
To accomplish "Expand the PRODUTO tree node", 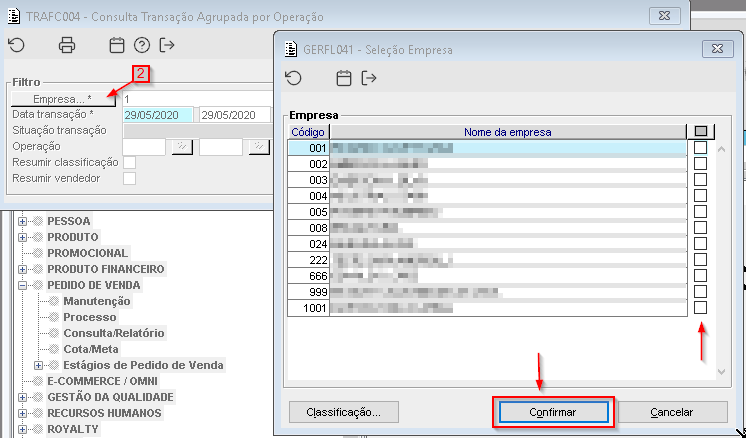I will click(22, 237).
